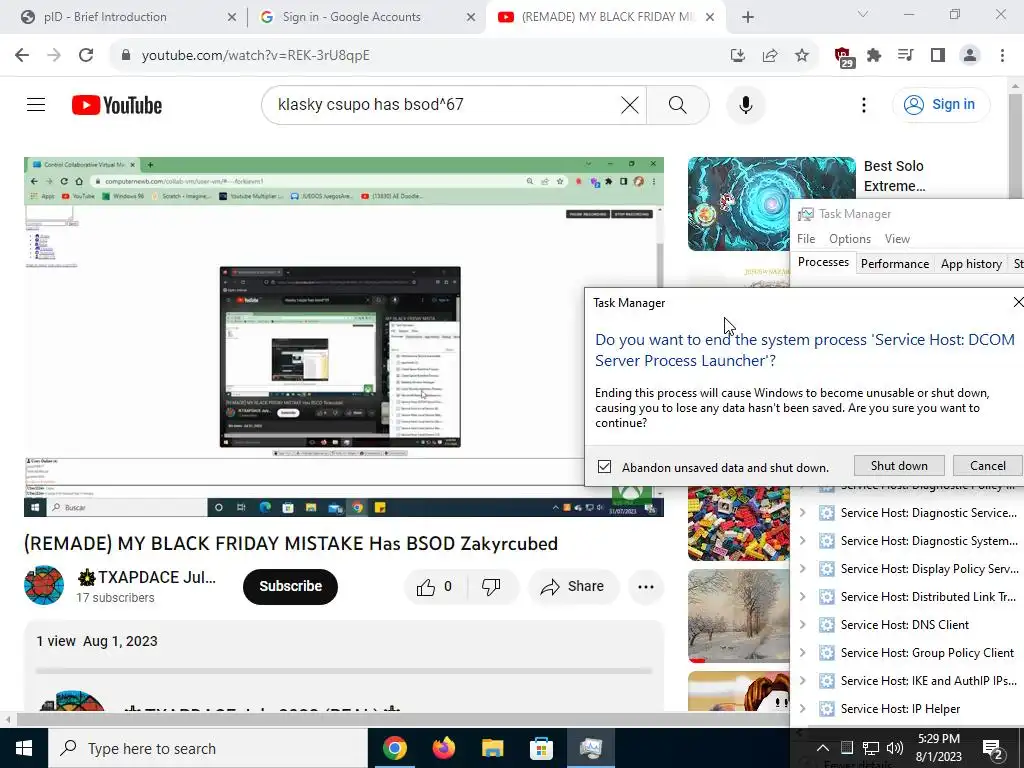This screenshot has height=768, width=1024.
Task: Expand Service Host: Display Policy Serv row
Action: (803, 569)
